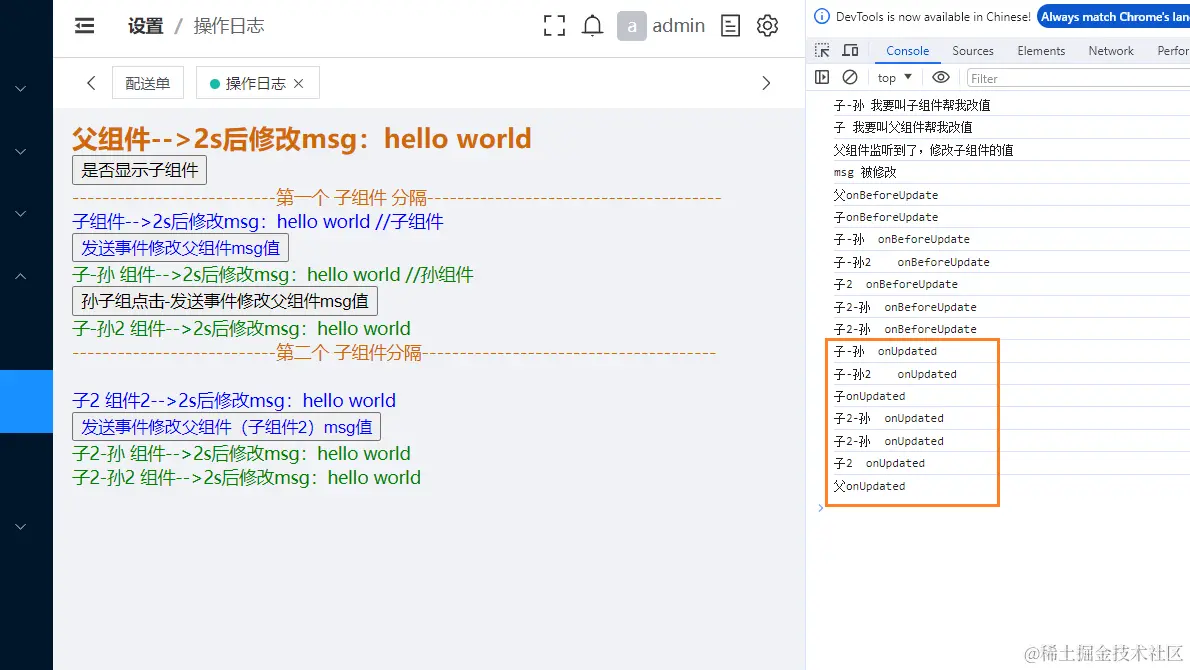
Task: Click the admin username label
Action: click(678, 26)
